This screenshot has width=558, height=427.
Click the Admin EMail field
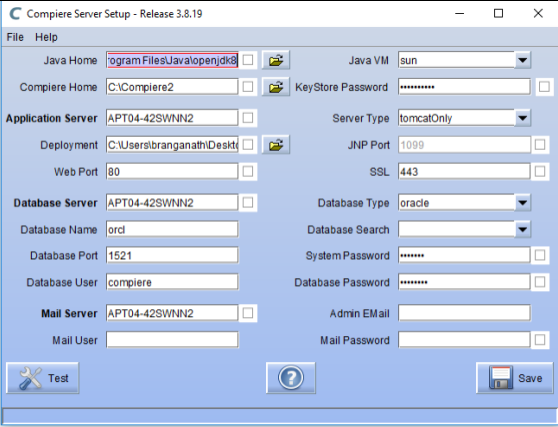pos(464,313)
